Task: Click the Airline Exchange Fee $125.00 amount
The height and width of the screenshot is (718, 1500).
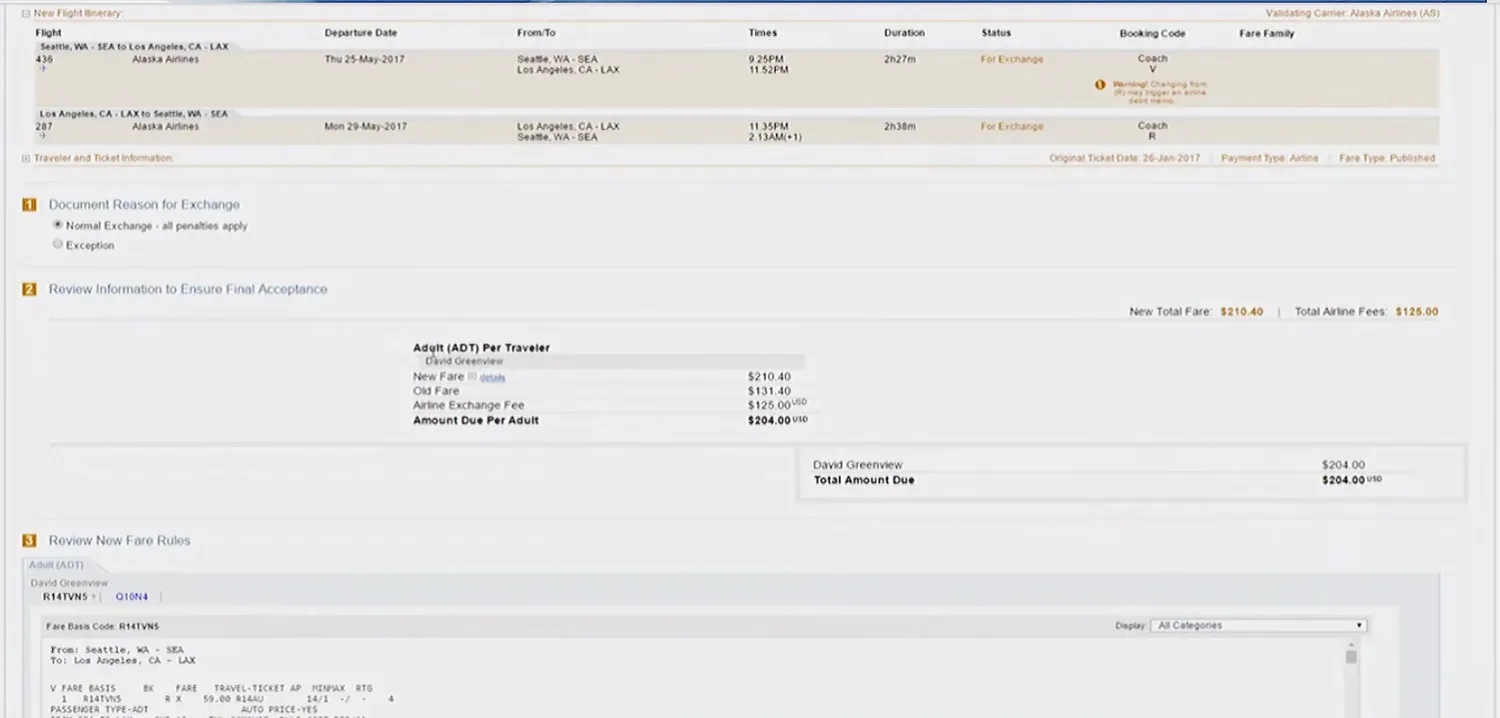Action: pyautogui.click(x=777, y=405)
